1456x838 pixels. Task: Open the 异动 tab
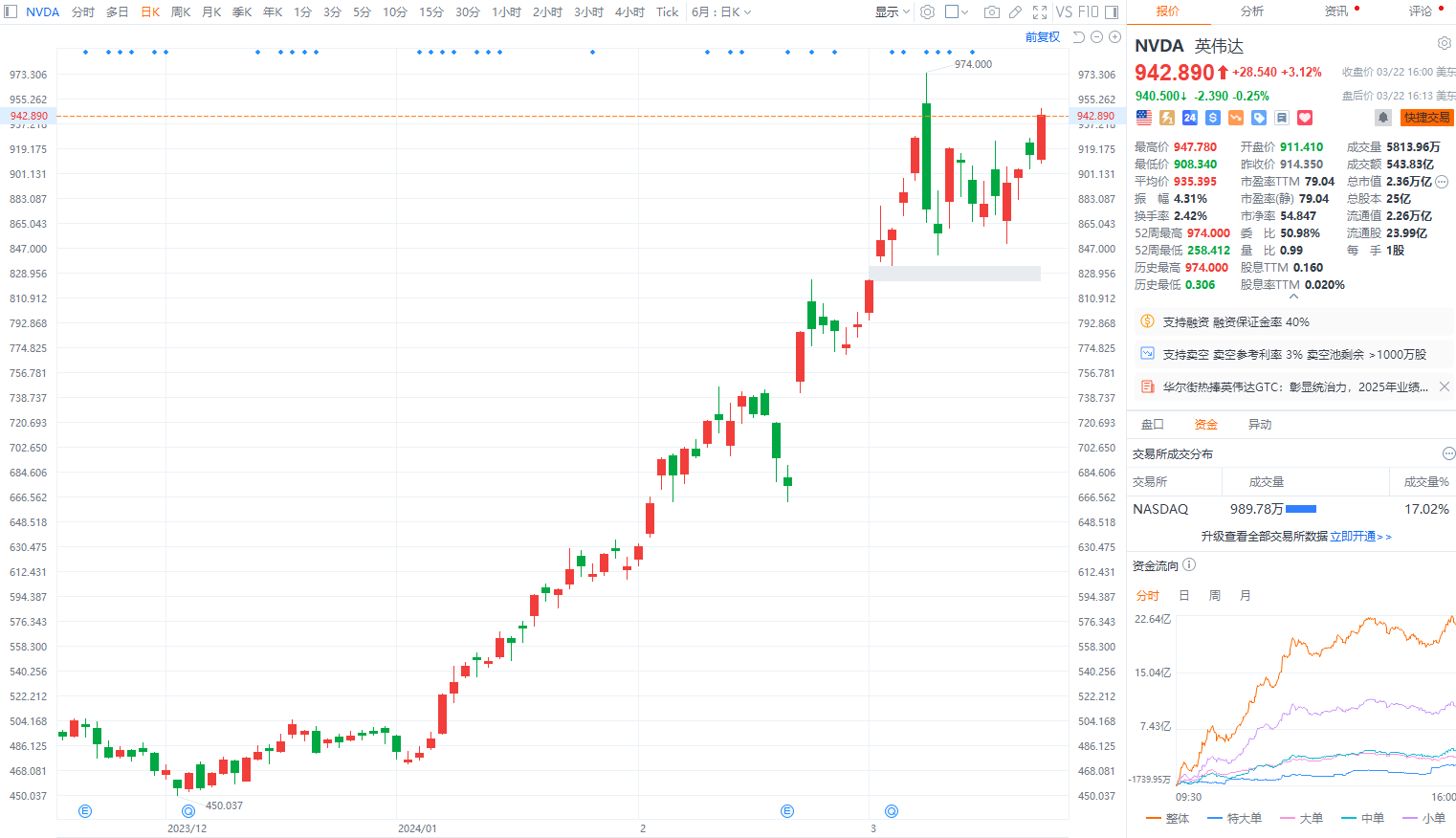pyautogui.click(x=1260, y=424)
